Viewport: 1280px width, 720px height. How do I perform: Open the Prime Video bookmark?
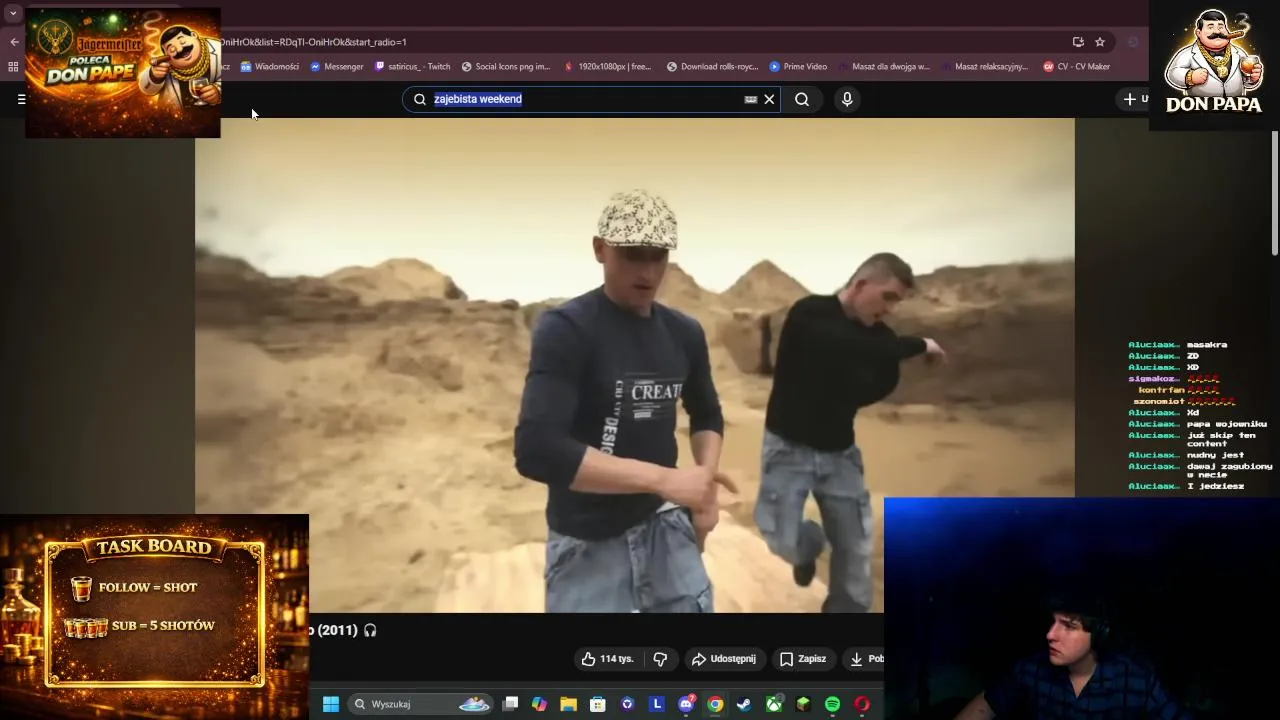click(798, 67)
